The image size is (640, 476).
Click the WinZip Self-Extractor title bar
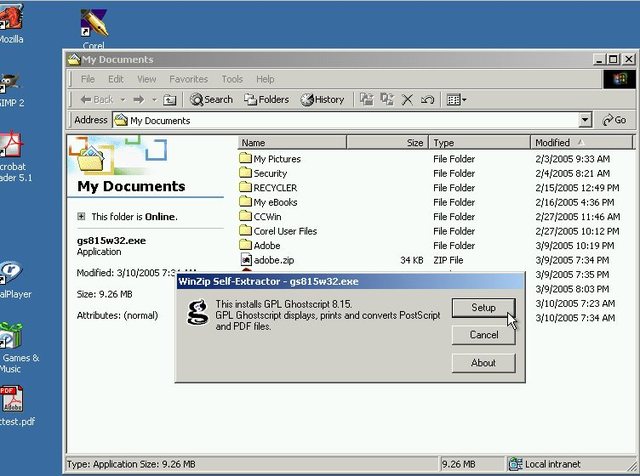(350, 282)
